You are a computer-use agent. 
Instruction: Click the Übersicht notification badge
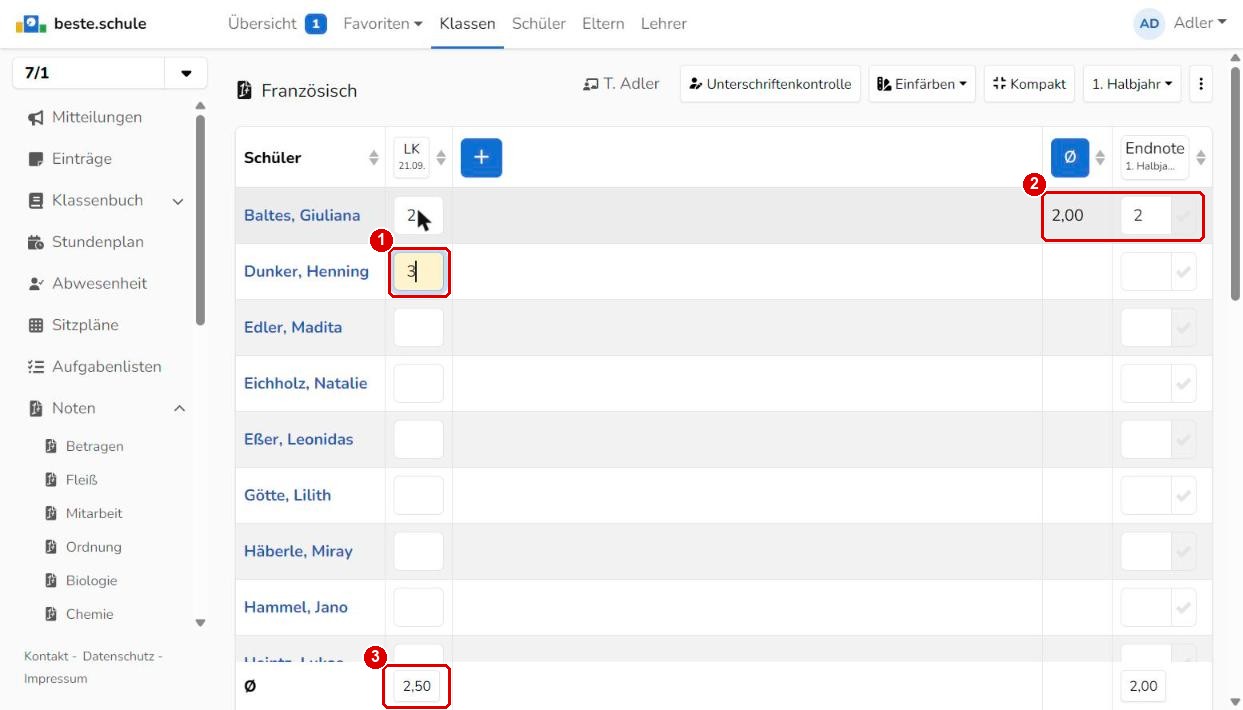click(316, 24)
